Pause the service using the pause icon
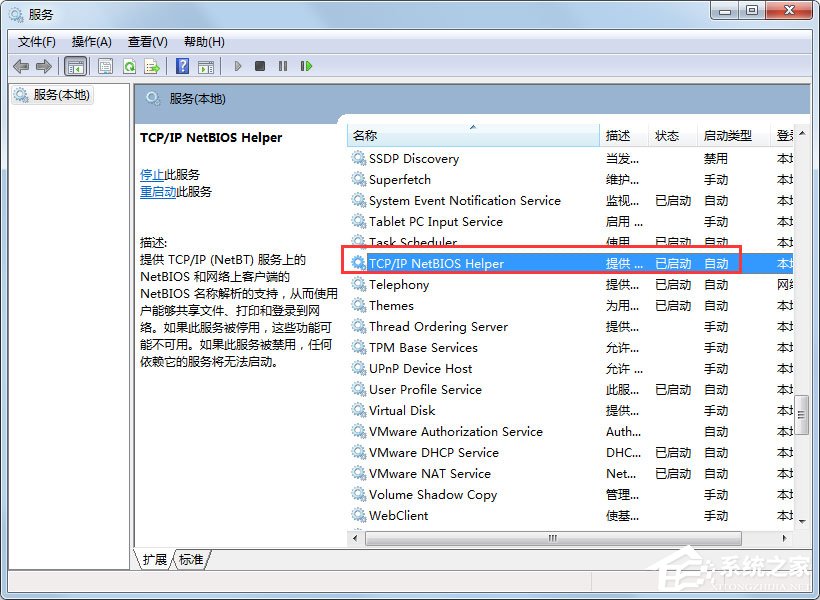The width and height of the screenshot is (820, 600). coord(283,66)
